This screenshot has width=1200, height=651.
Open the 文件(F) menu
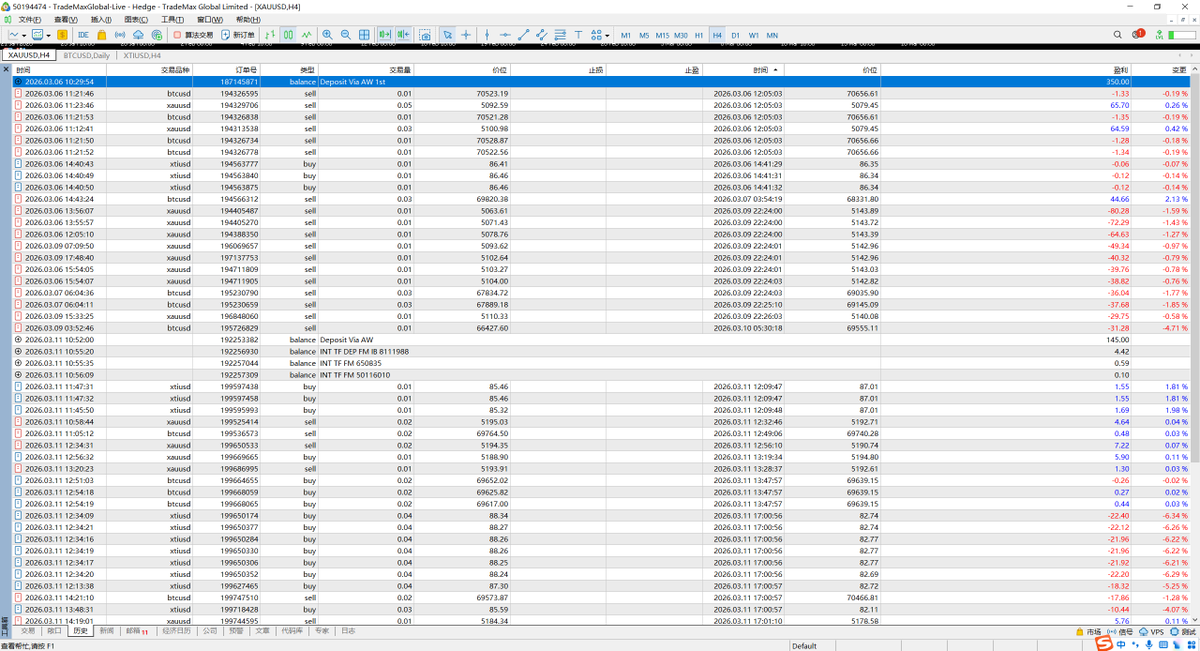click(29, 19)
